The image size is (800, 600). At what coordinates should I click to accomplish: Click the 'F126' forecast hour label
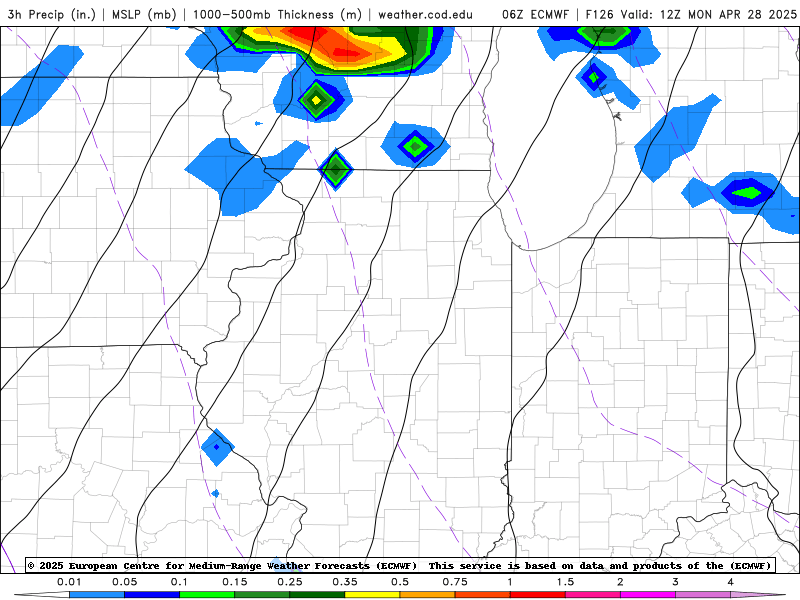(x=601, y=14)
